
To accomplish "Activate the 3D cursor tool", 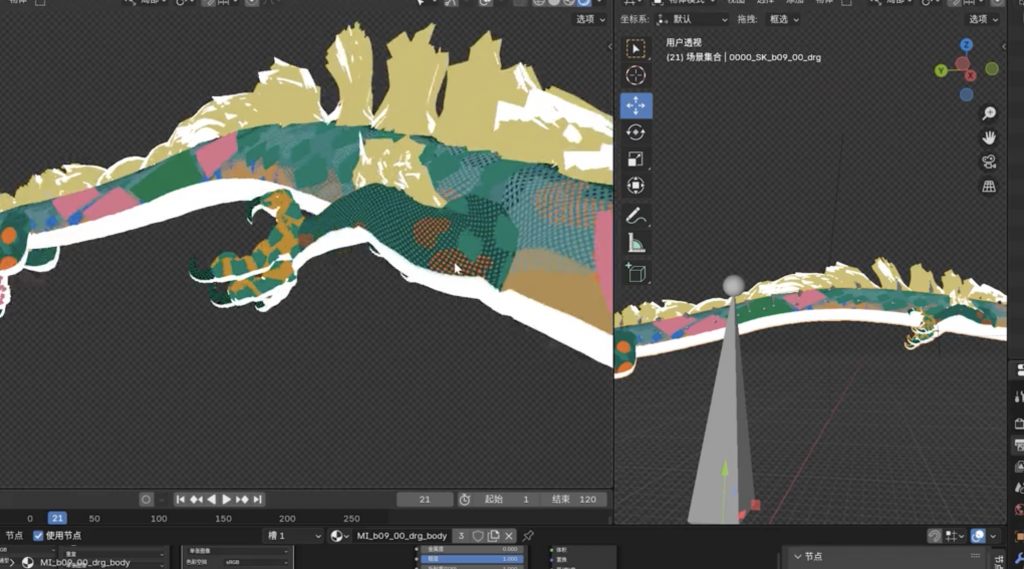I will pyautogui.click(x=635, y=76).
